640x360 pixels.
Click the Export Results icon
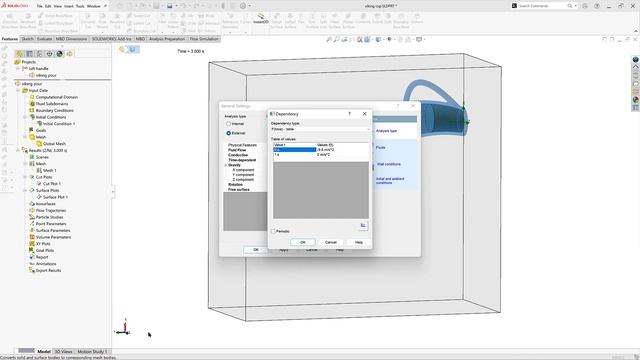32,270
